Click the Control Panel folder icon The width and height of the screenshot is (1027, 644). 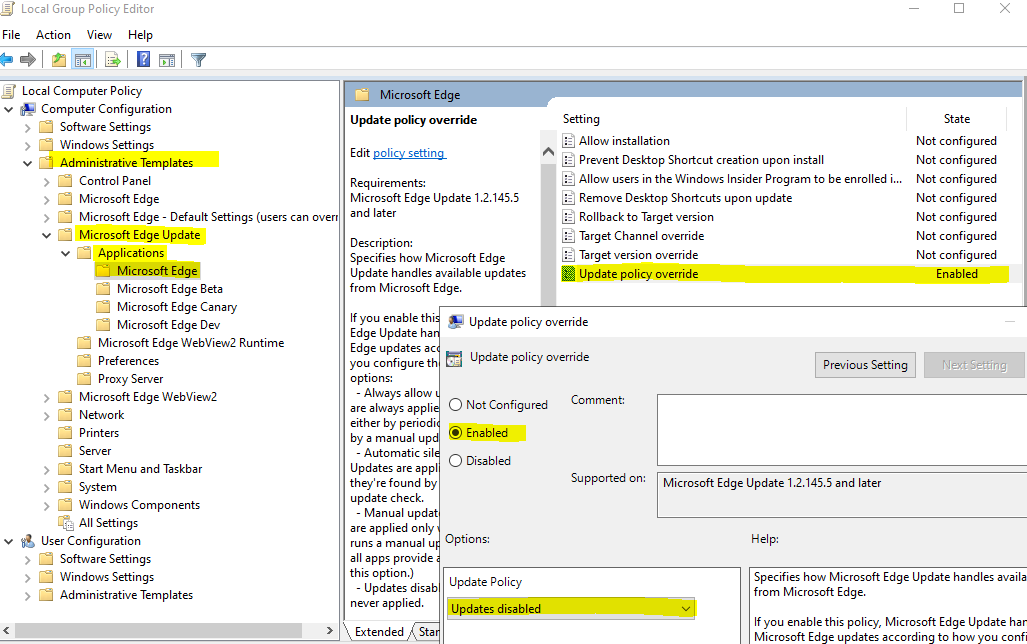click(x=65, y=181)
